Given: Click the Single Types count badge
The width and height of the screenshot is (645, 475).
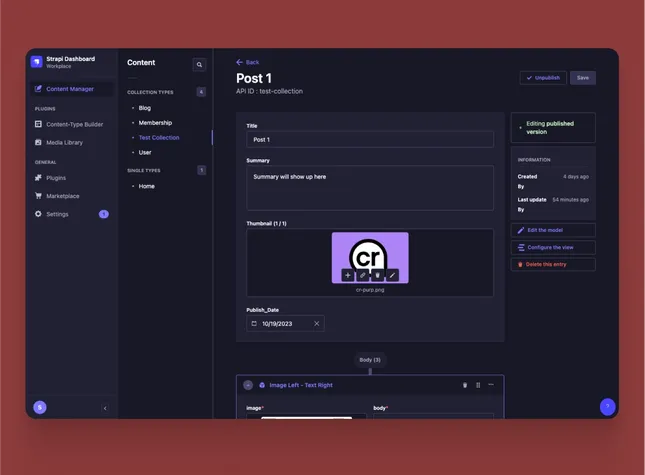Looking at the screenshot, I should pyautogui.click(x=202, y=170).
